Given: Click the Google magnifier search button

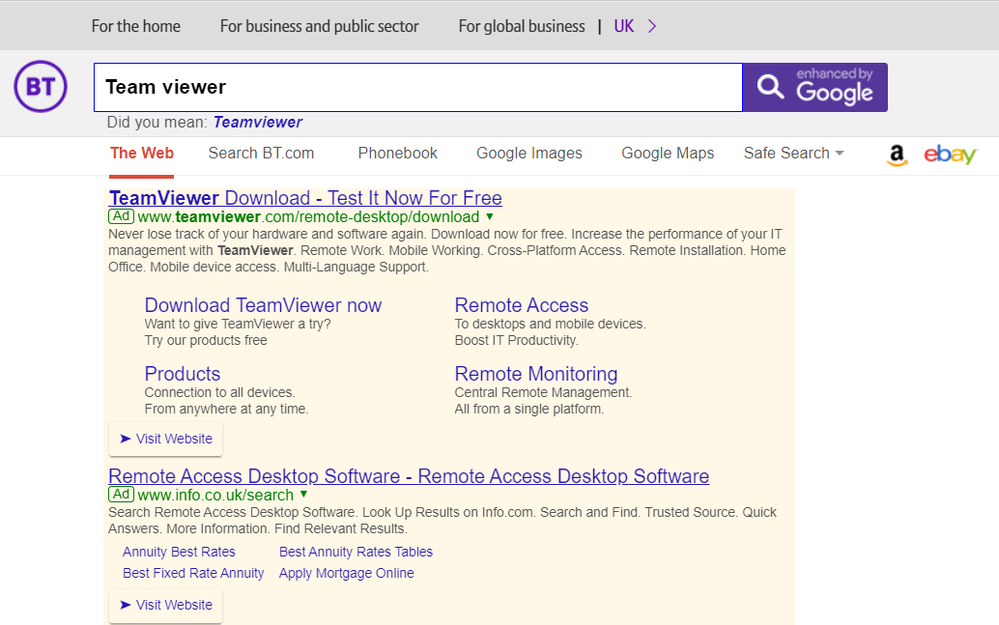Looking at the screenshot, I should coord(770,87).
